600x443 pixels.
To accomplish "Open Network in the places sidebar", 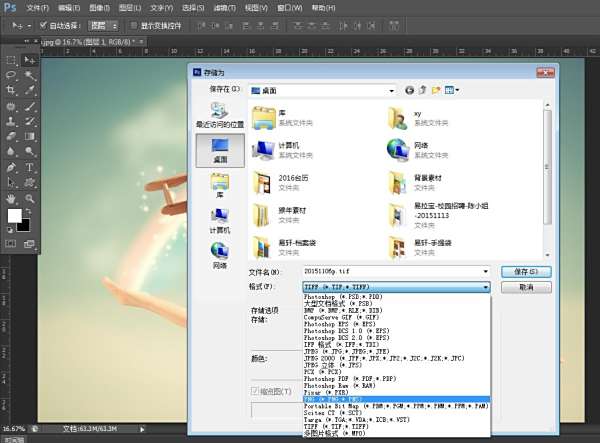I will (x=220, y=256).
